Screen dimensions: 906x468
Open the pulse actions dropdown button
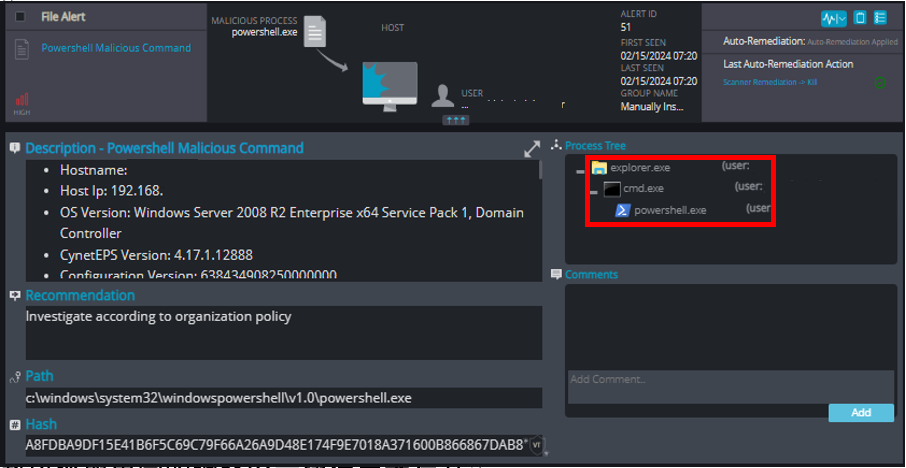click(x=834, y=18)
